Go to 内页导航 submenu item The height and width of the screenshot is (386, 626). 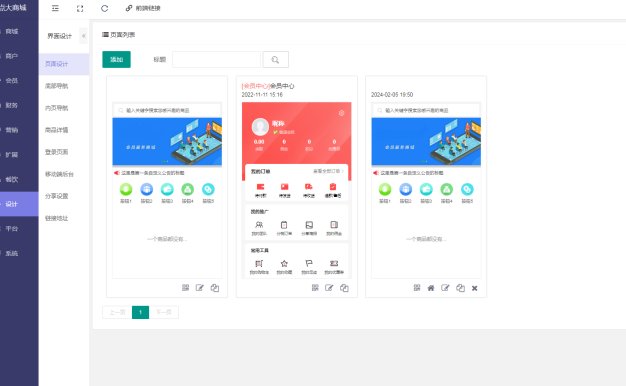coord(56,108)
